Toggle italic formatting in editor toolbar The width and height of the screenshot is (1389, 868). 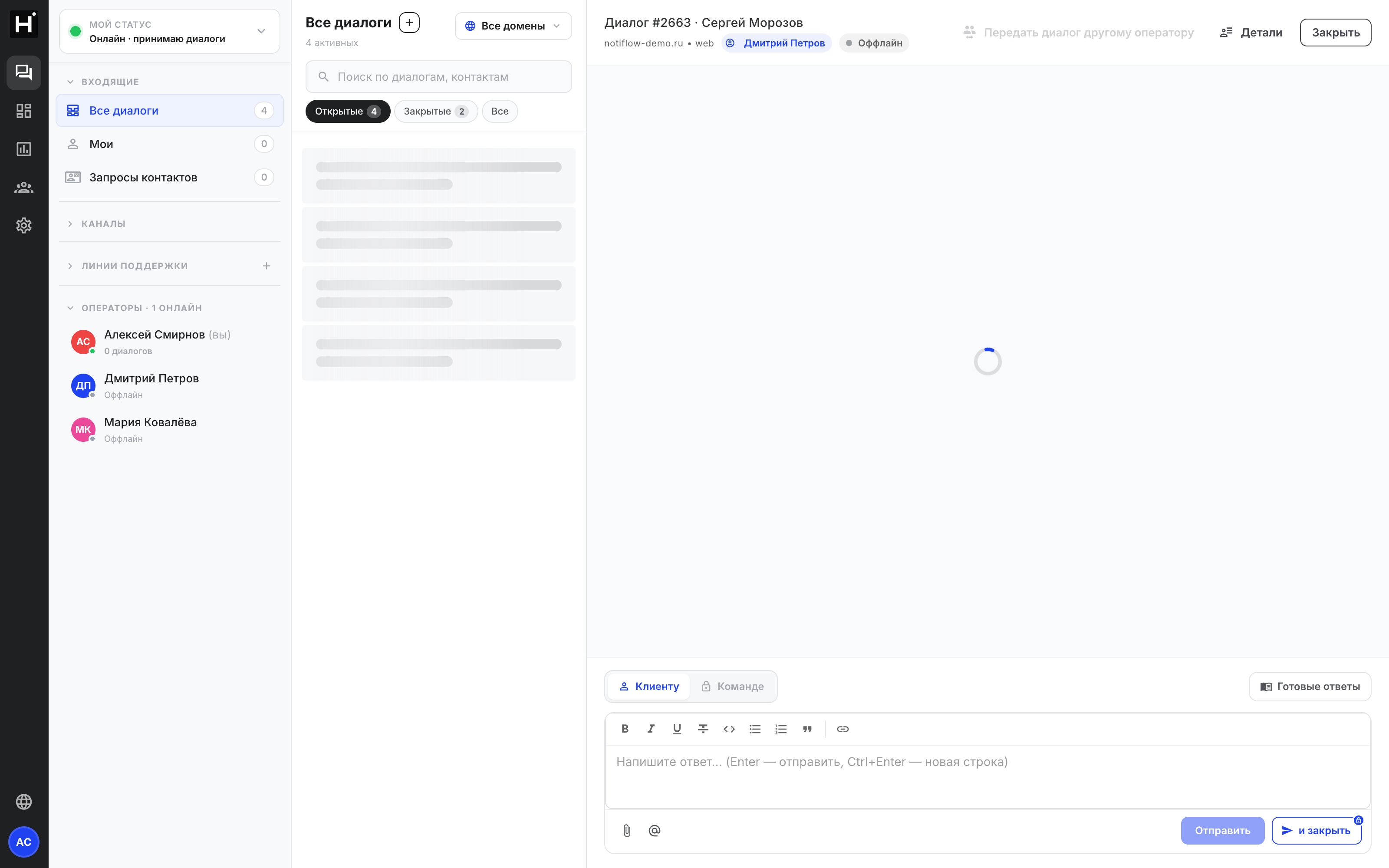(651, 729)
